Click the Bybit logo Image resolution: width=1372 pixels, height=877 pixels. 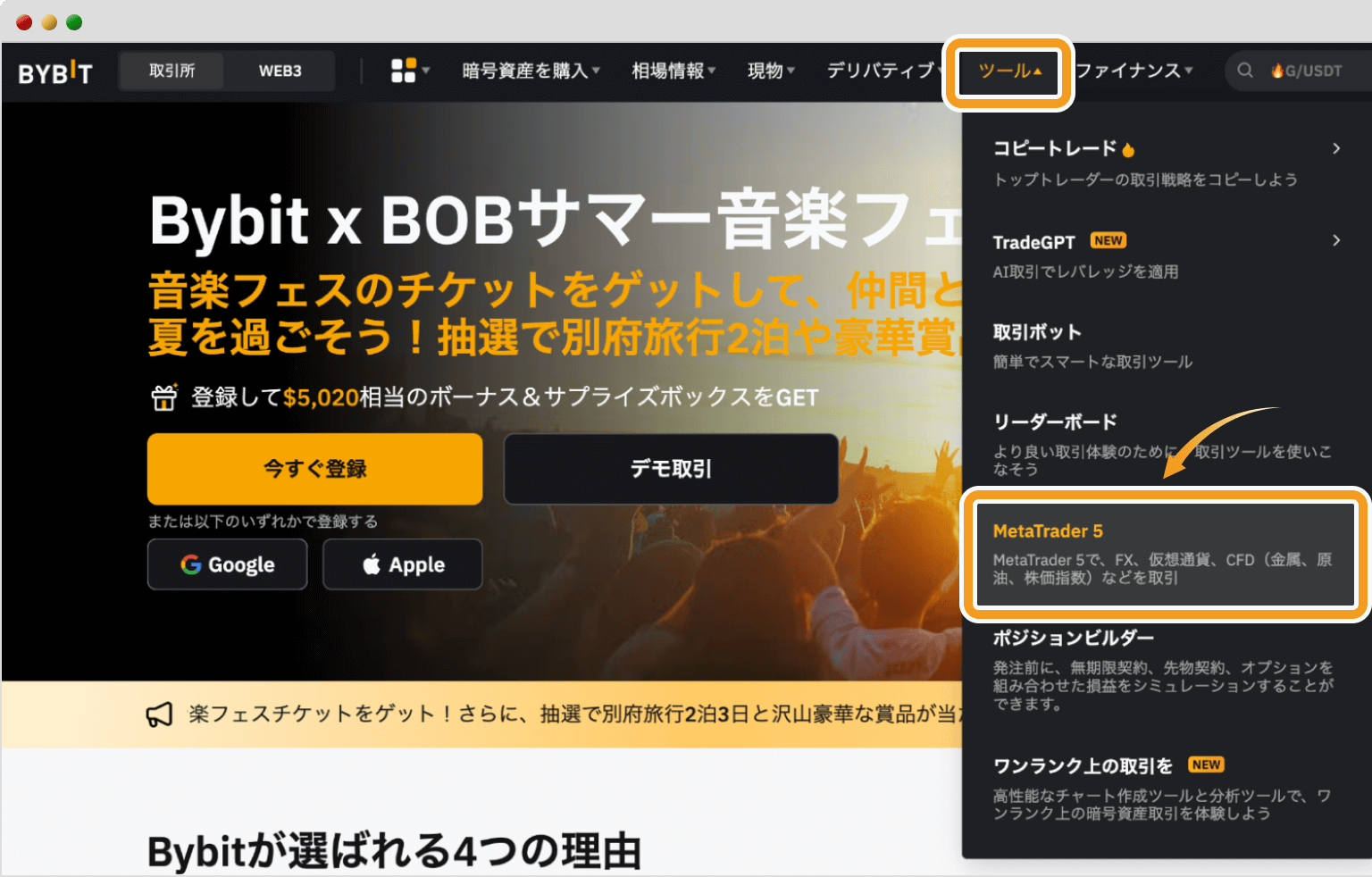coord(55,72)
